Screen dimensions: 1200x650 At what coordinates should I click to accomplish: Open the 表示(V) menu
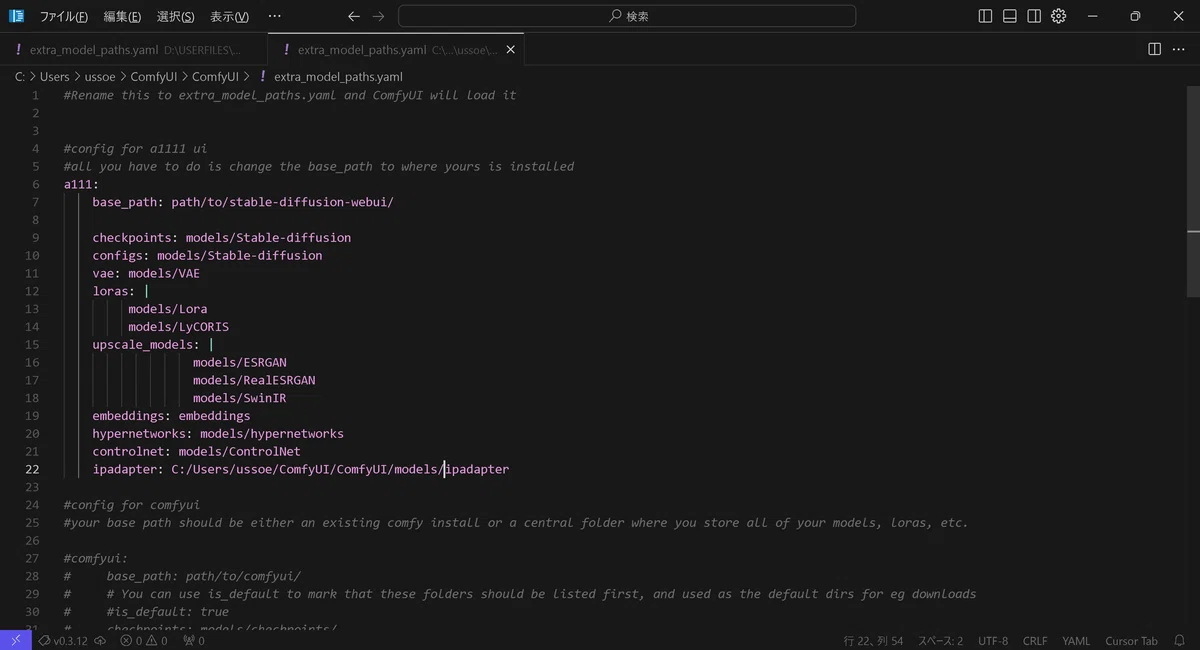pyautogui.click(x=230, y=16)
